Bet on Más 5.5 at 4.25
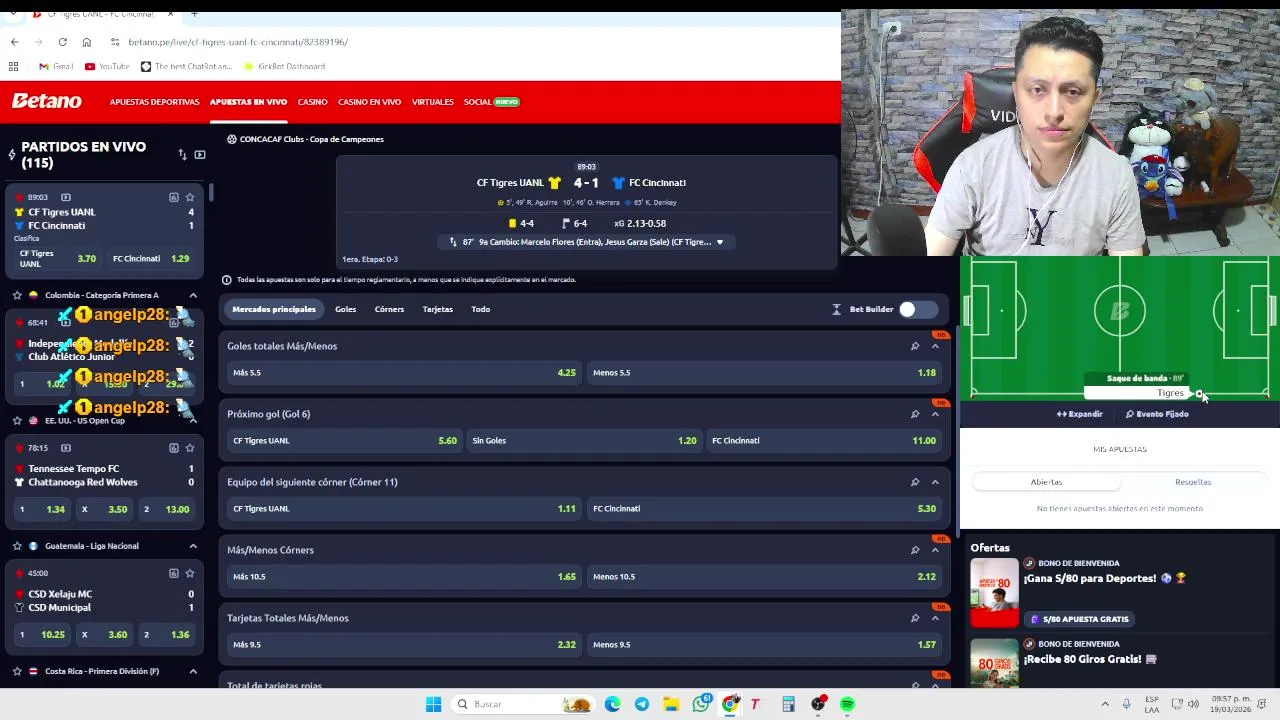1280x720 pixels. 404,373
